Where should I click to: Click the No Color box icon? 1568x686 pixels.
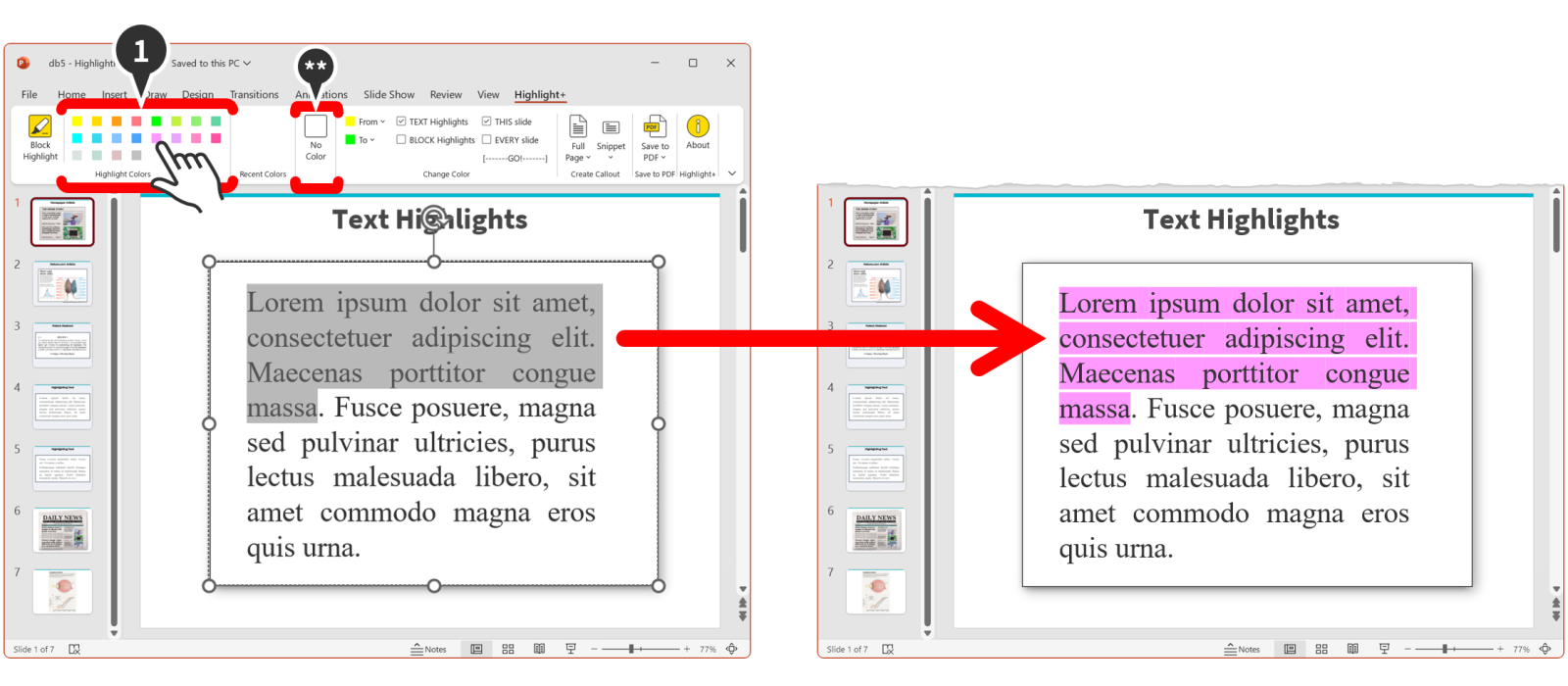[x=316, y=125]
